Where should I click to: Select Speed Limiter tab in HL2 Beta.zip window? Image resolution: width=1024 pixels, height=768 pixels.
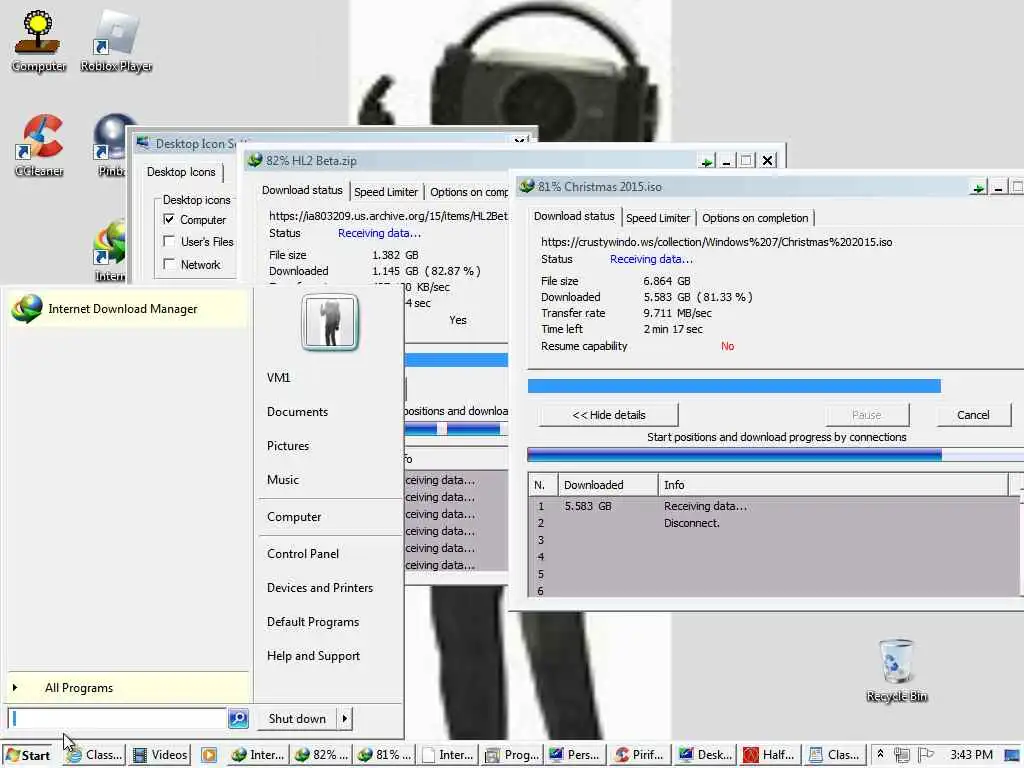click(386, 192)
